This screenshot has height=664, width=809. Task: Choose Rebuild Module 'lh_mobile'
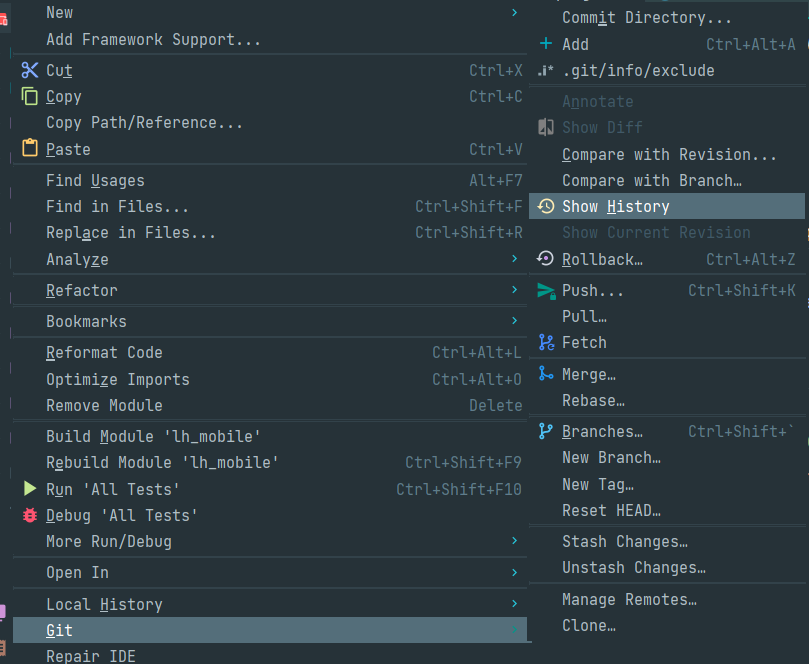tap(162, 463)
